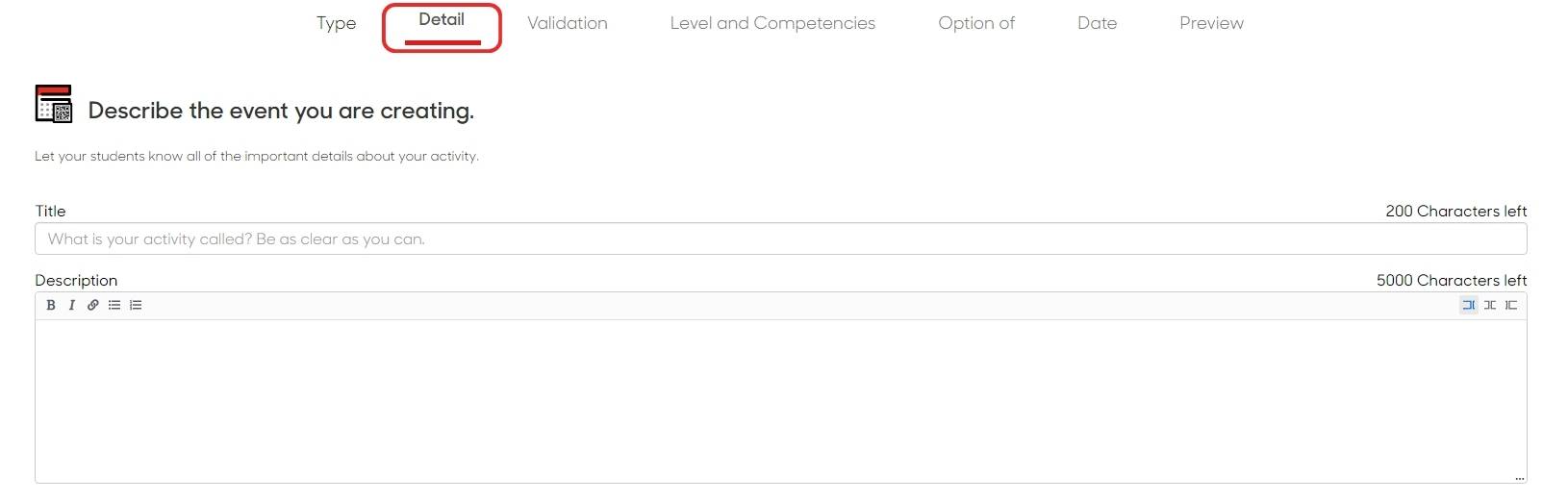Select the highlighted leftmost editor view-mode icon

coord(1468,305)
